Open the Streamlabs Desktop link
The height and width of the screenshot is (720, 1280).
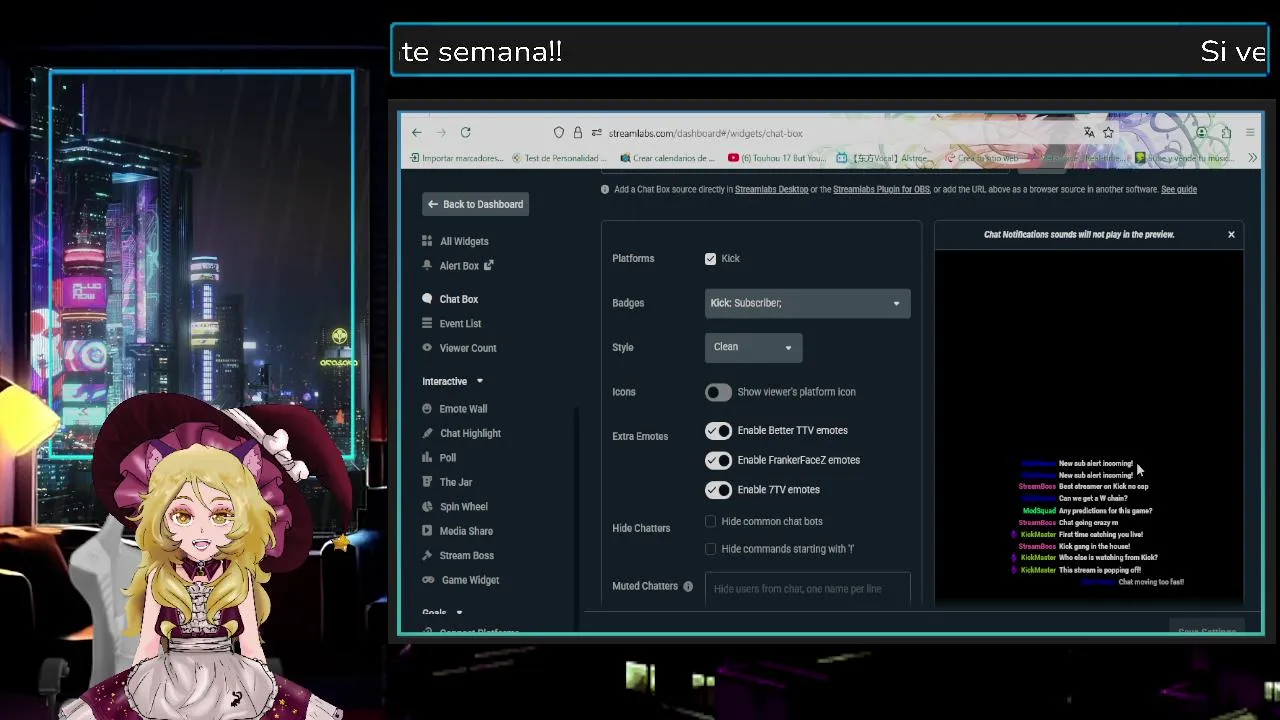pyautogui.click(x=771, y=189)
